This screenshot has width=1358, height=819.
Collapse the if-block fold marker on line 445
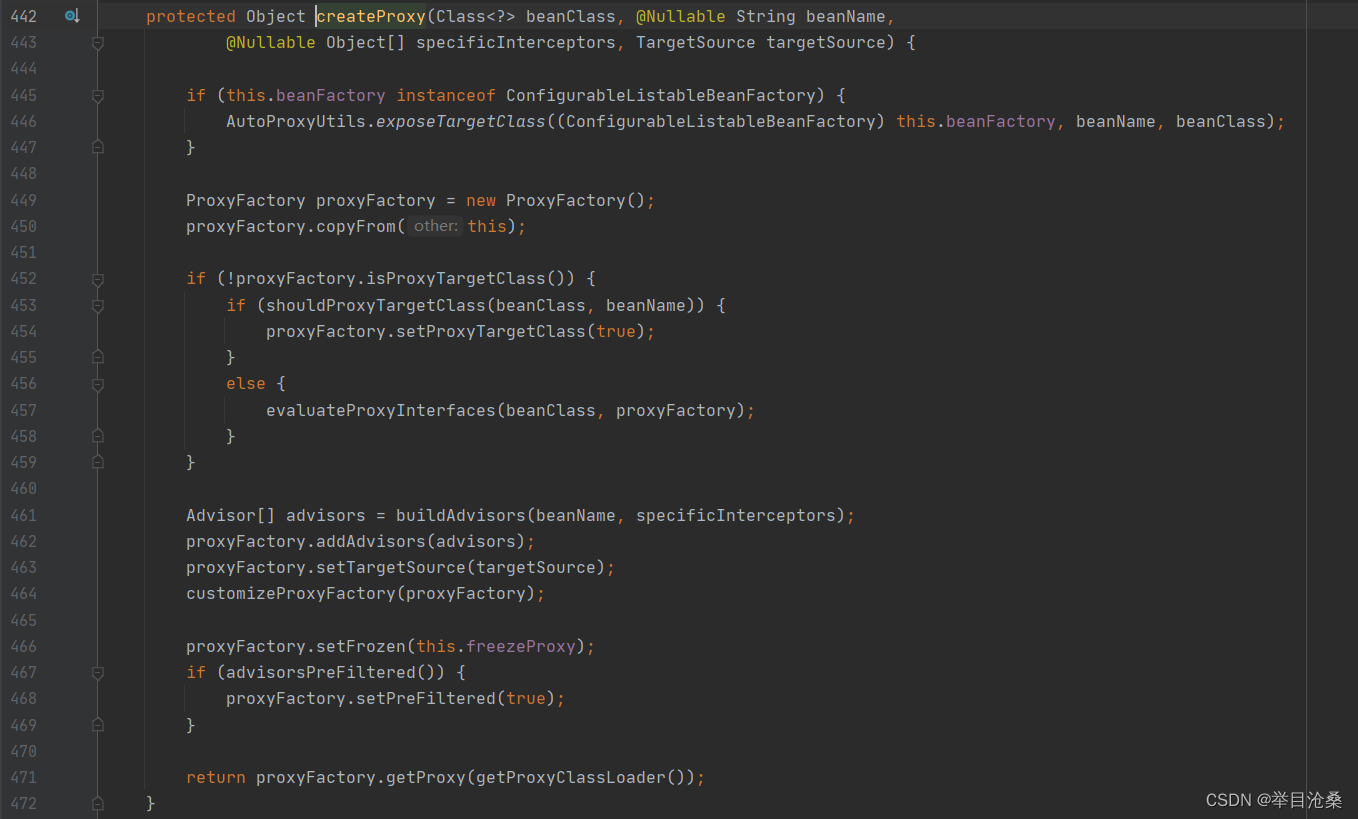(x=98, y=96)
